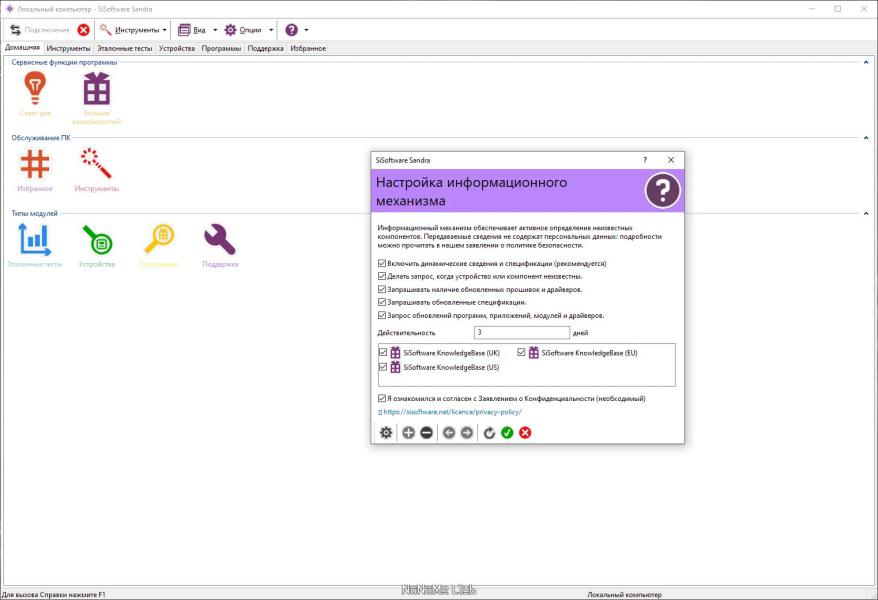Image resolution: width=878 pixels, height=600 pixels.
Task: Click the Сервисные функции программы section heading
Action: (x=64, y=63)
